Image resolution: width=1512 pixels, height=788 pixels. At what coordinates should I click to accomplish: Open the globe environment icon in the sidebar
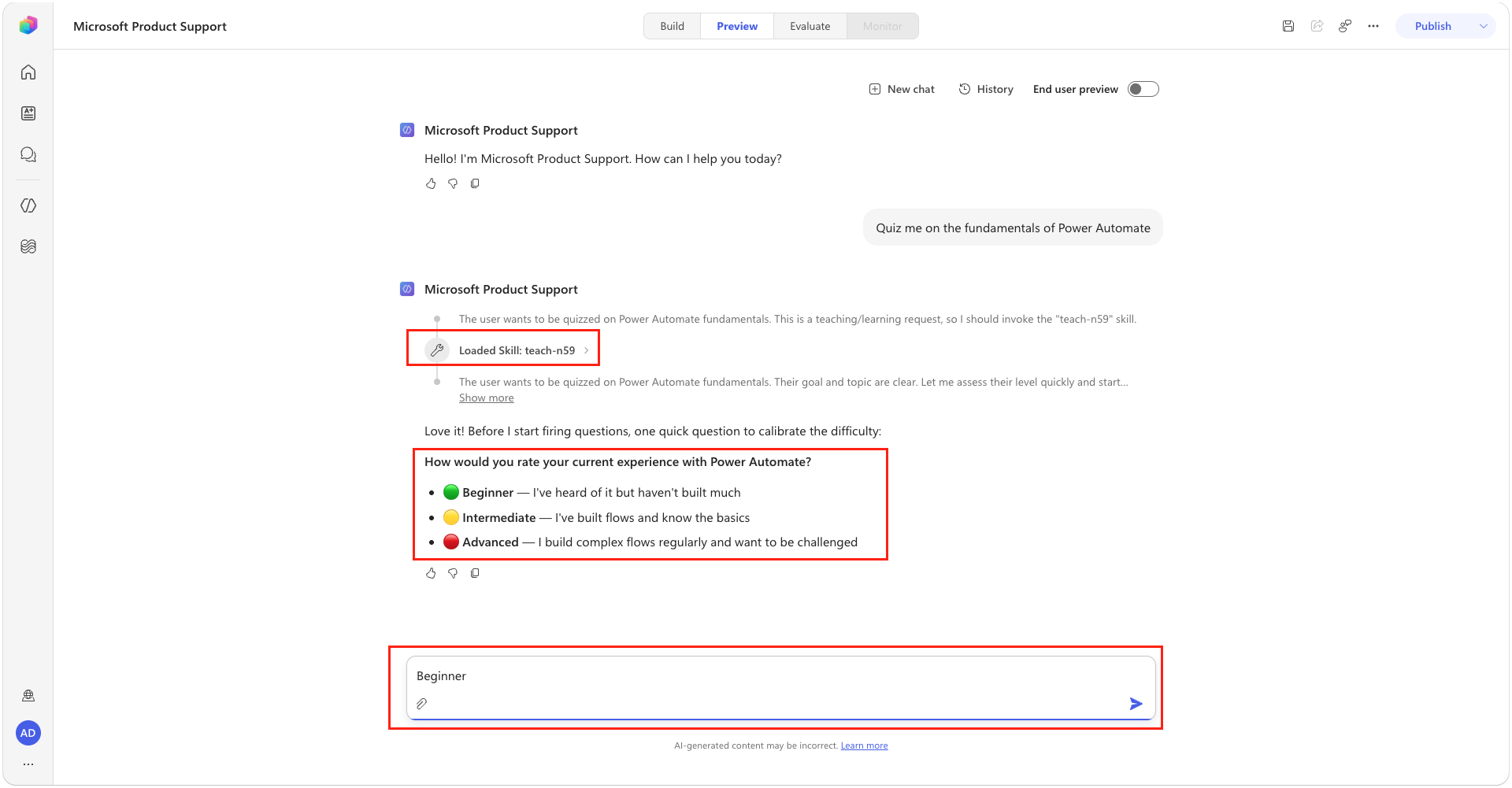pyautogui.click(x=28, y=695)
